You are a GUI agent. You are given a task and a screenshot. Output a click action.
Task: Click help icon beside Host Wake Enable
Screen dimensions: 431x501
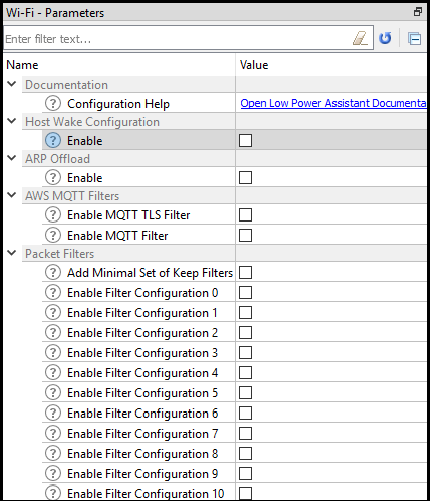coord(53,140)
